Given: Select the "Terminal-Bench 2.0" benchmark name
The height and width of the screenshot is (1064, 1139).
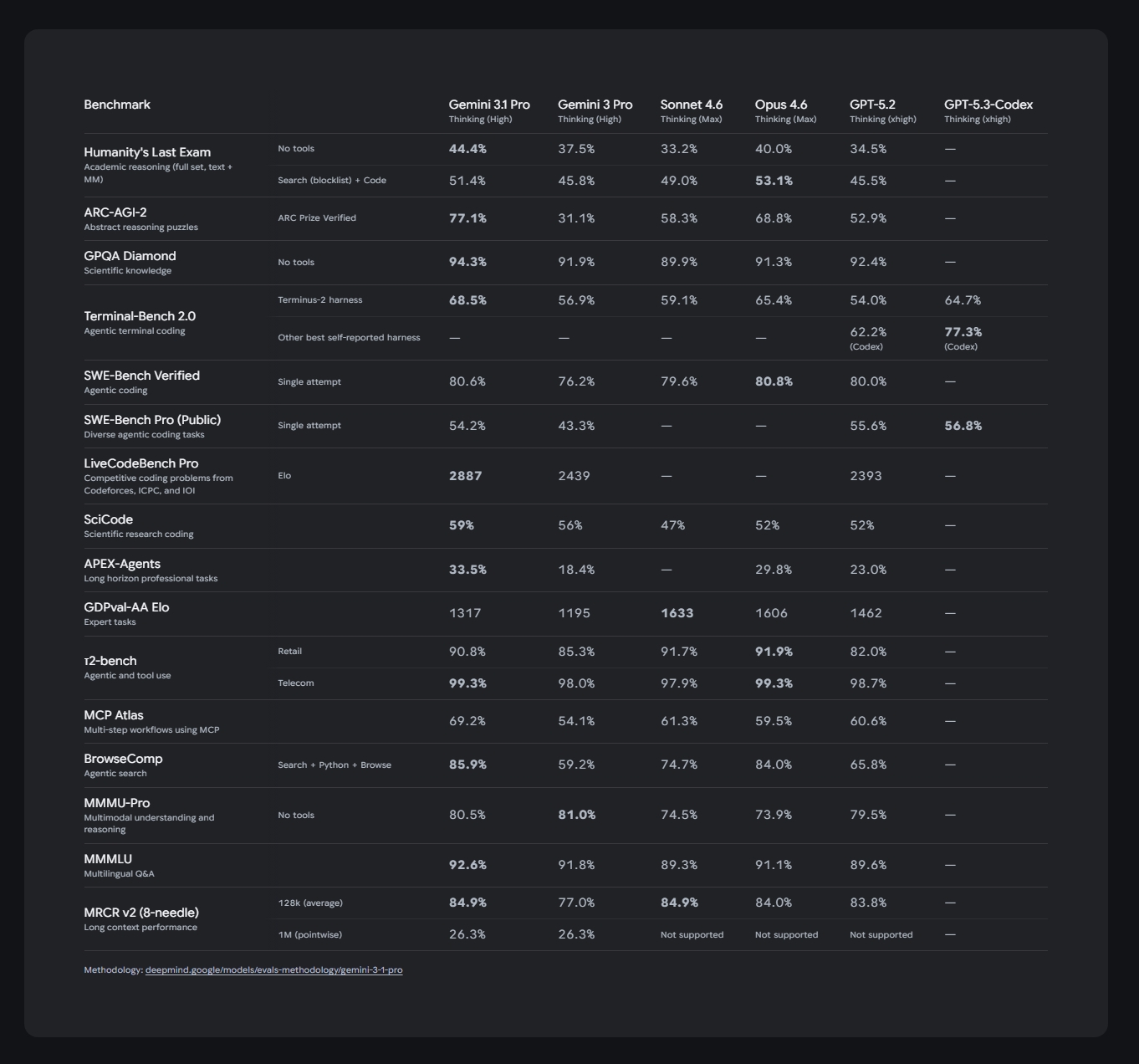Looking at the screenshot, I should [x=140, y=316].
